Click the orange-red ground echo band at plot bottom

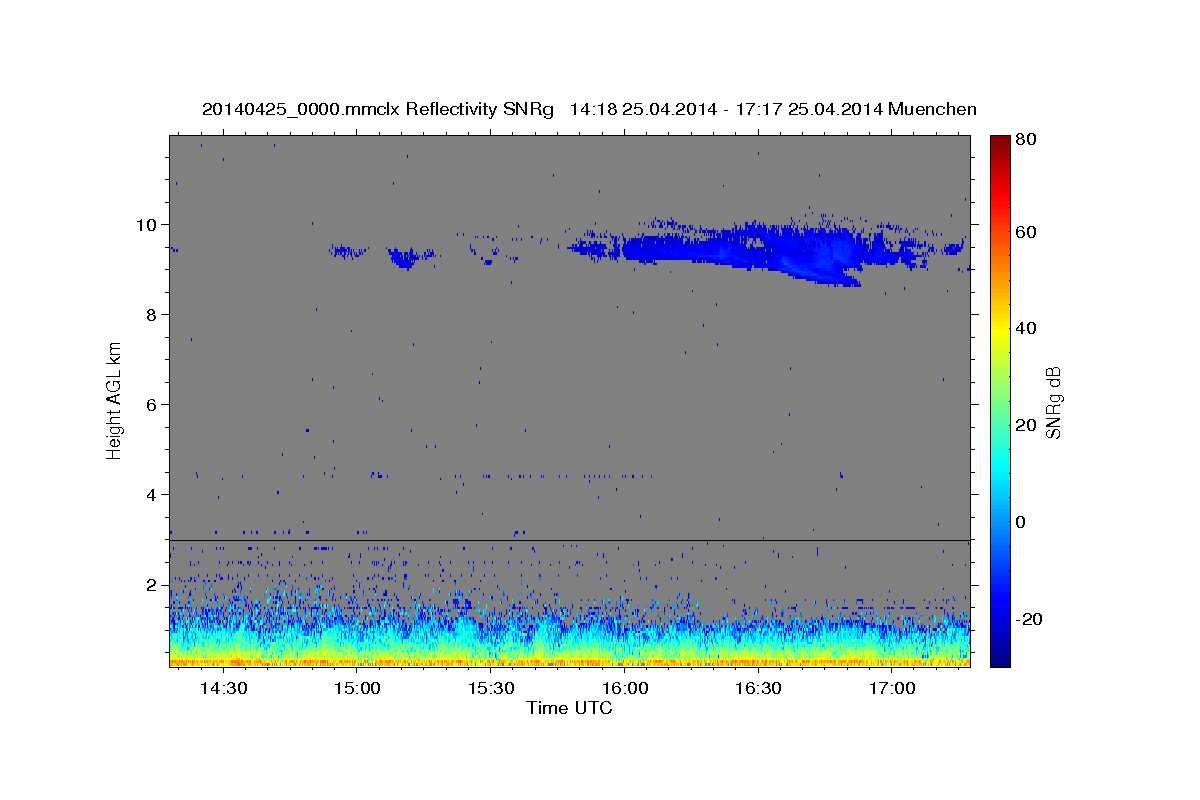[x=569, y=661]
